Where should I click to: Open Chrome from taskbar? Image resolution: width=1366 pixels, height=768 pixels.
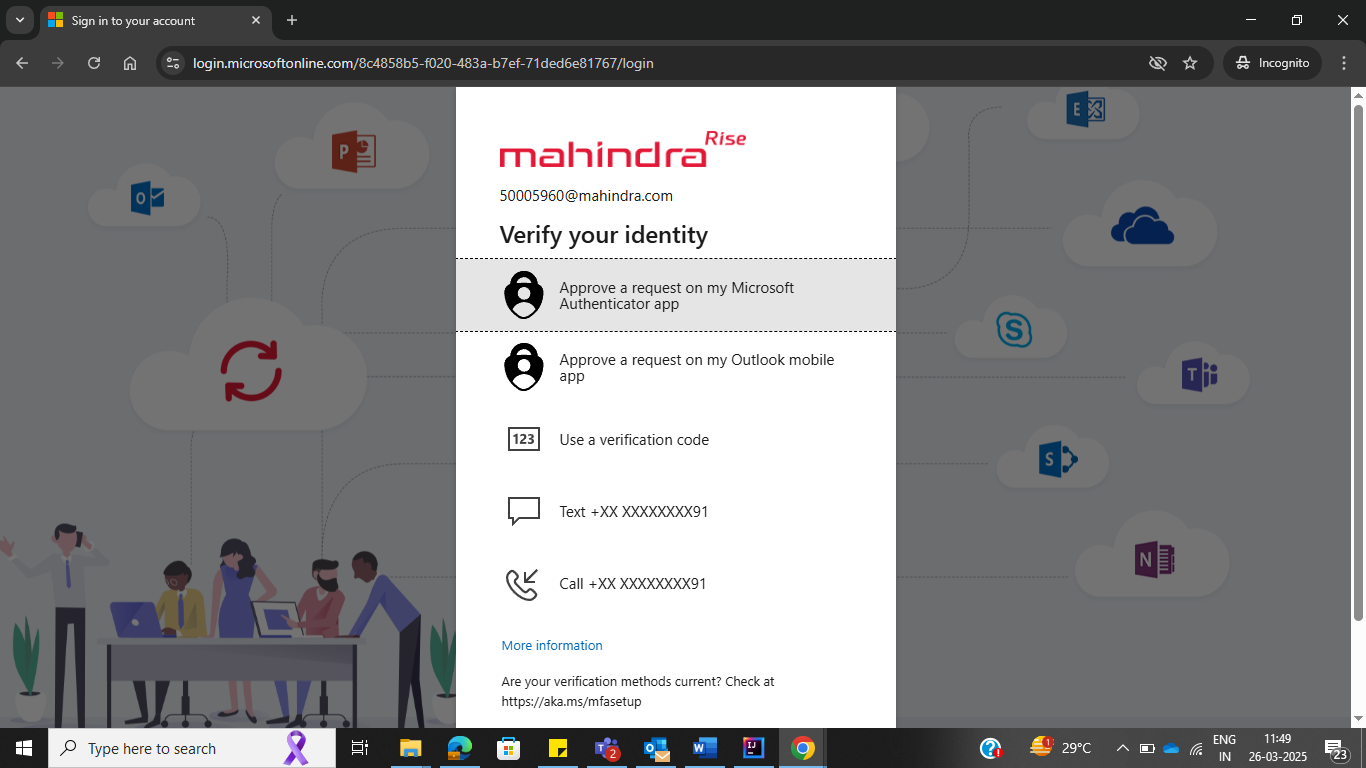pos(802,748)
